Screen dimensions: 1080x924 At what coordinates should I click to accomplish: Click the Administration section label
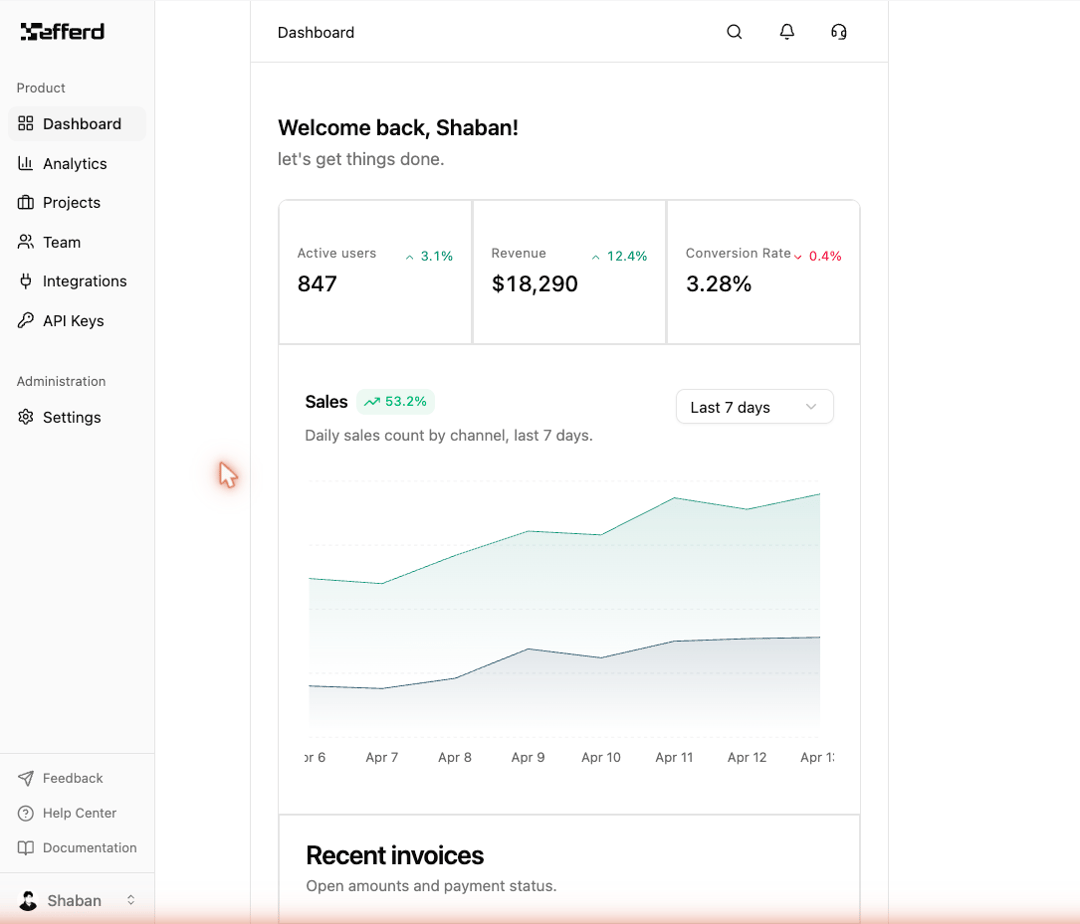point(61,381)
